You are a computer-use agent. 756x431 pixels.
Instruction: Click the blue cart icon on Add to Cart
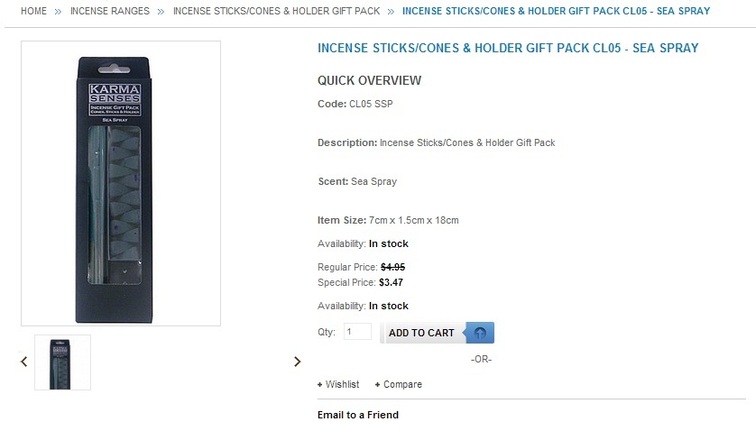click(x=480, y=333)
